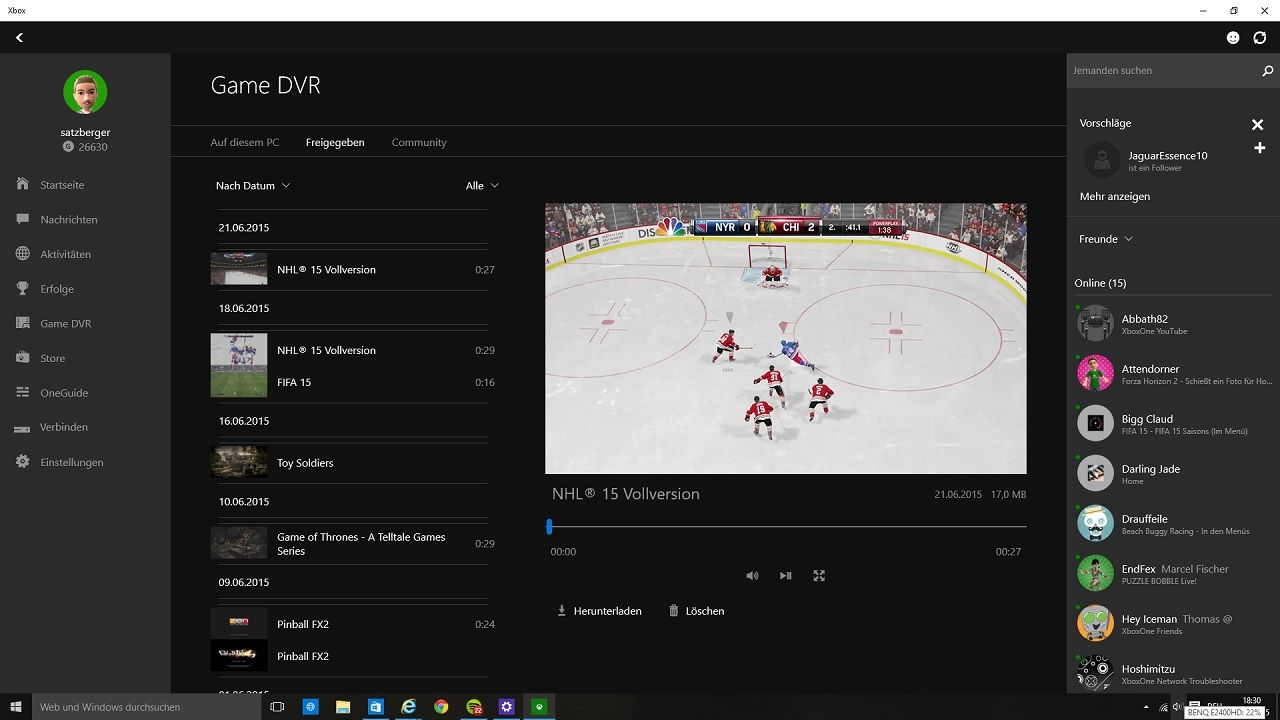
Task: Click Mehr anzeigen link
Action: click(x=1115, y=196)
